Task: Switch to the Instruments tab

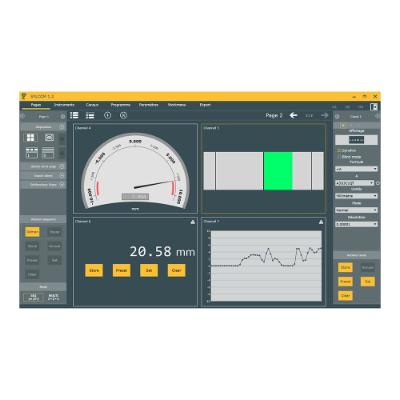Action: (x=64, y=105)
